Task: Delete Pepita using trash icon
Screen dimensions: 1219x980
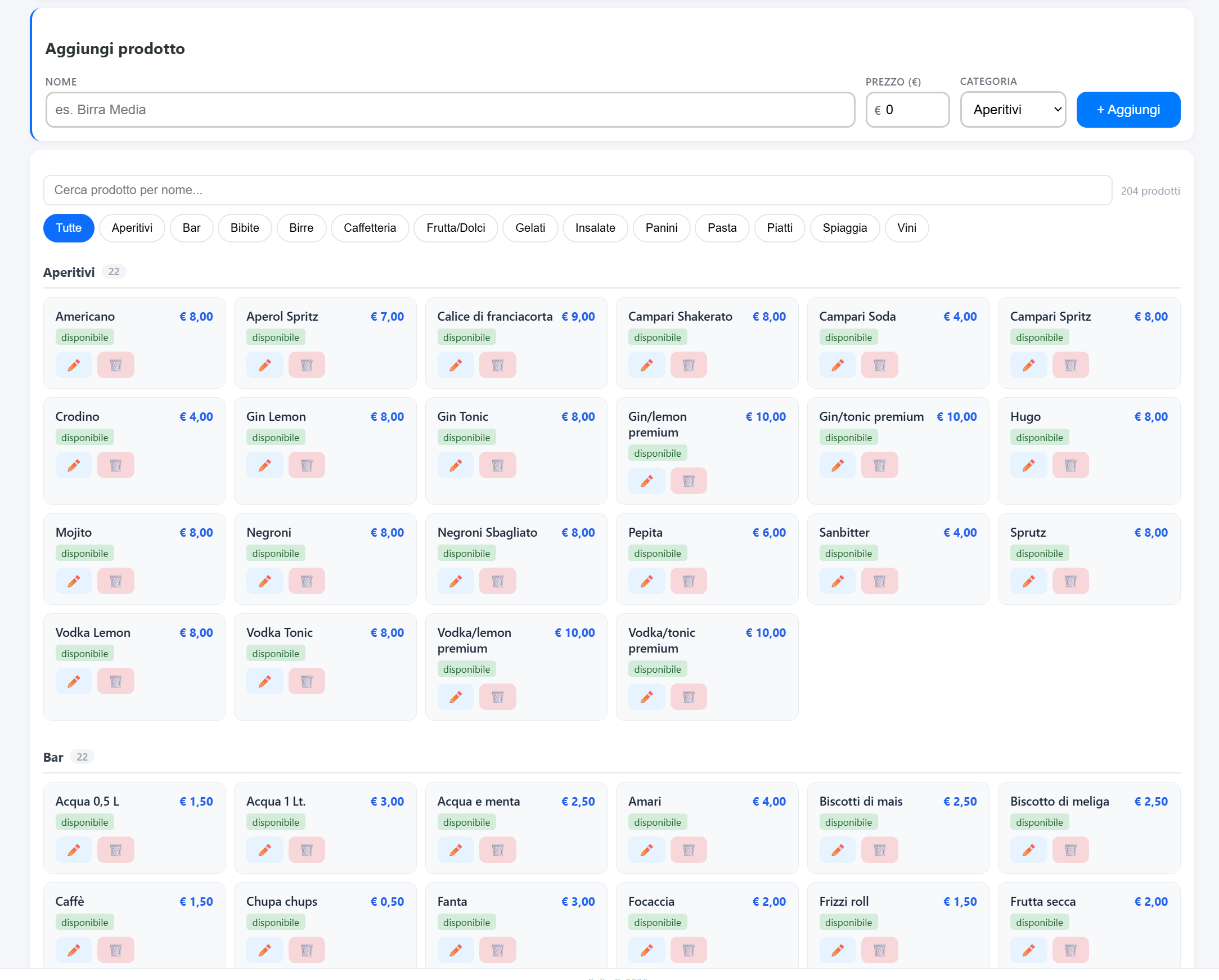Action: [689, 581]
